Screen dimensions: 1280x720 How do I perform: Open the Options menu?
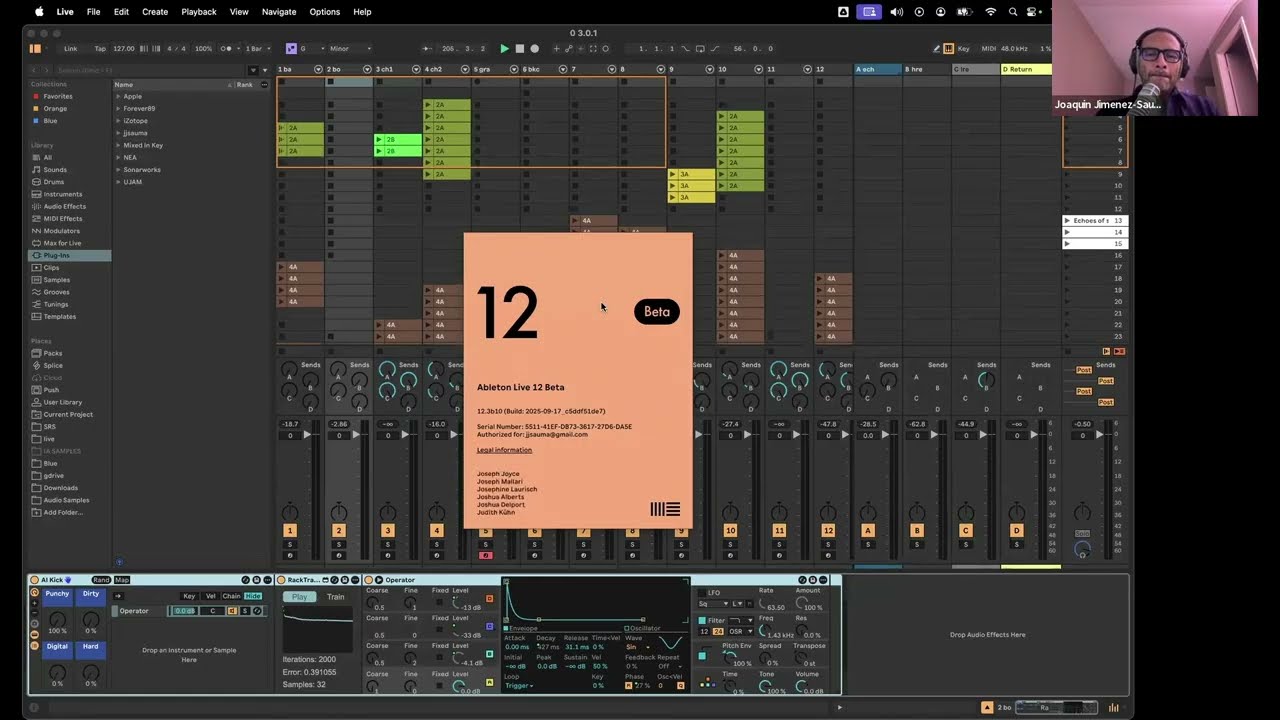pyautogui.click(x=325, y=12)
